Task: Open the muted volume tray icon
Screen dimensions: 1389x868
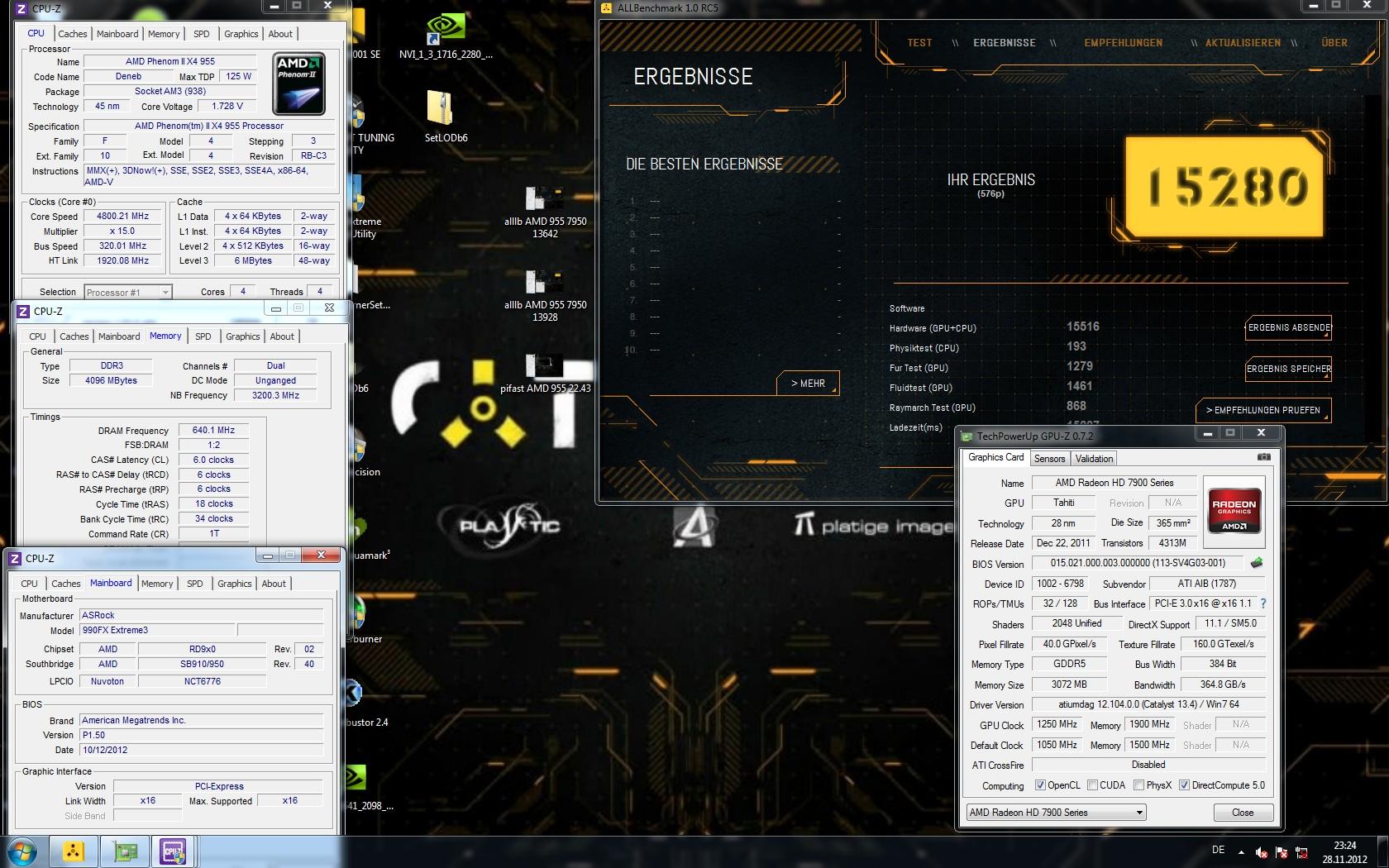Action: [1261, 852]
